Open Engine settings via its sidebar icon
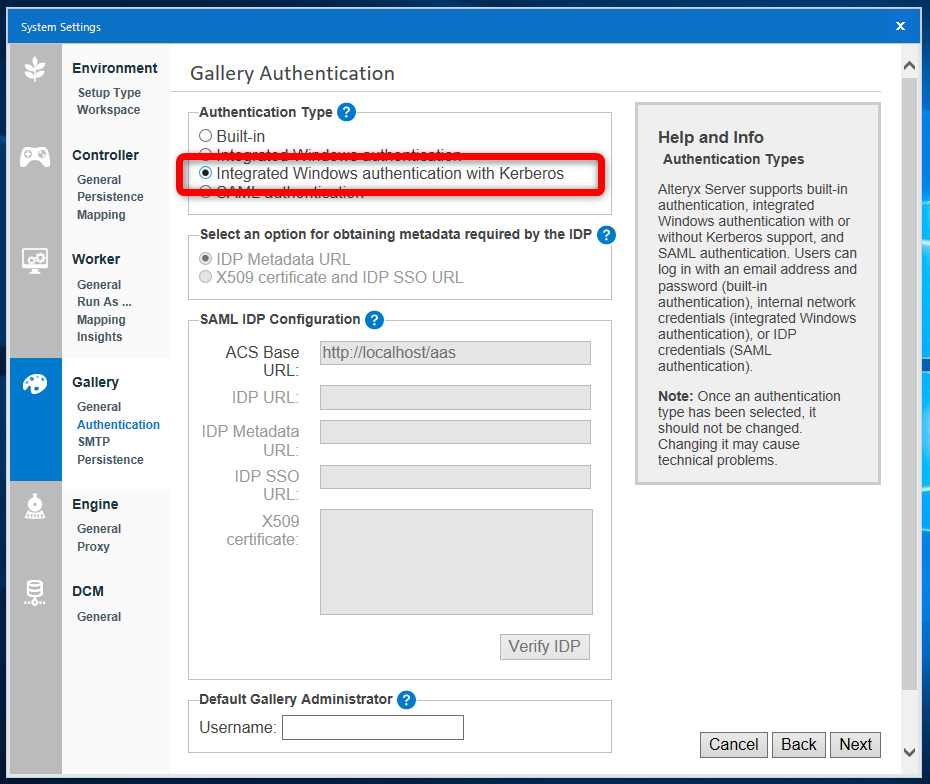This screenshot has height=784, width=930. point(35,506)
